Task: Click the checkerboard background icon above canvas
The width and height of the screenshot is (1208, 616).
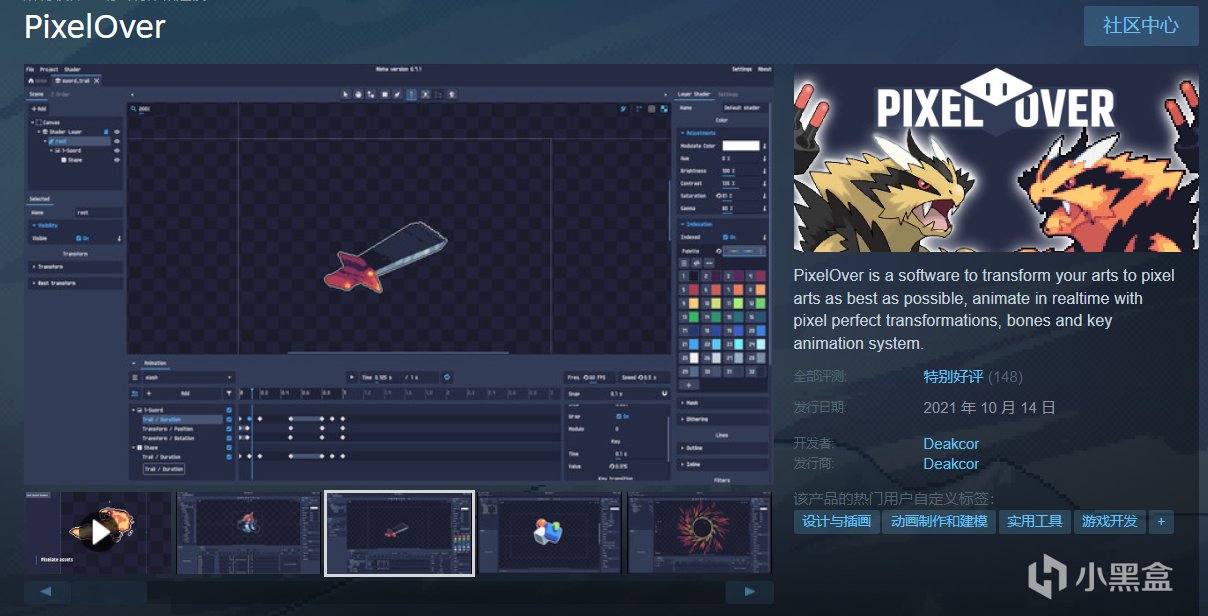Action: pyautogui.click(x=664, y=109)
